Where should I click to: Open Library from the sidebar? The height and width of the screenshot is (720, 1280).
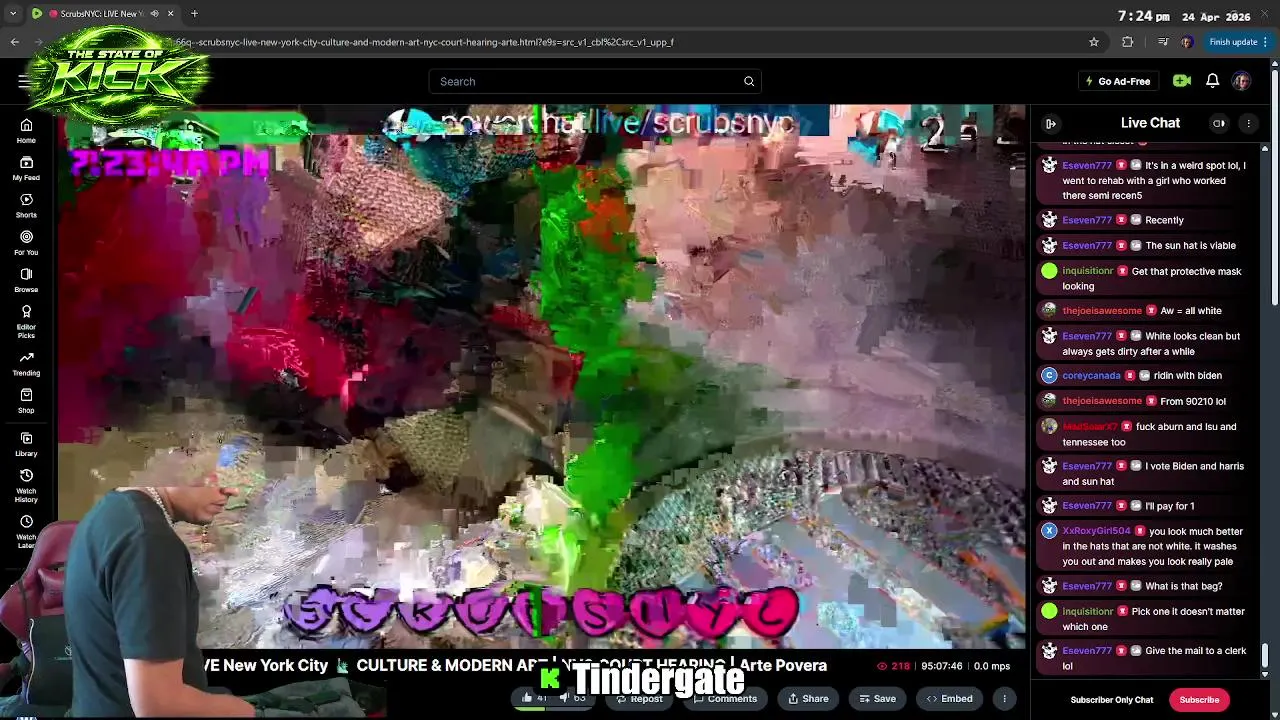26,444
